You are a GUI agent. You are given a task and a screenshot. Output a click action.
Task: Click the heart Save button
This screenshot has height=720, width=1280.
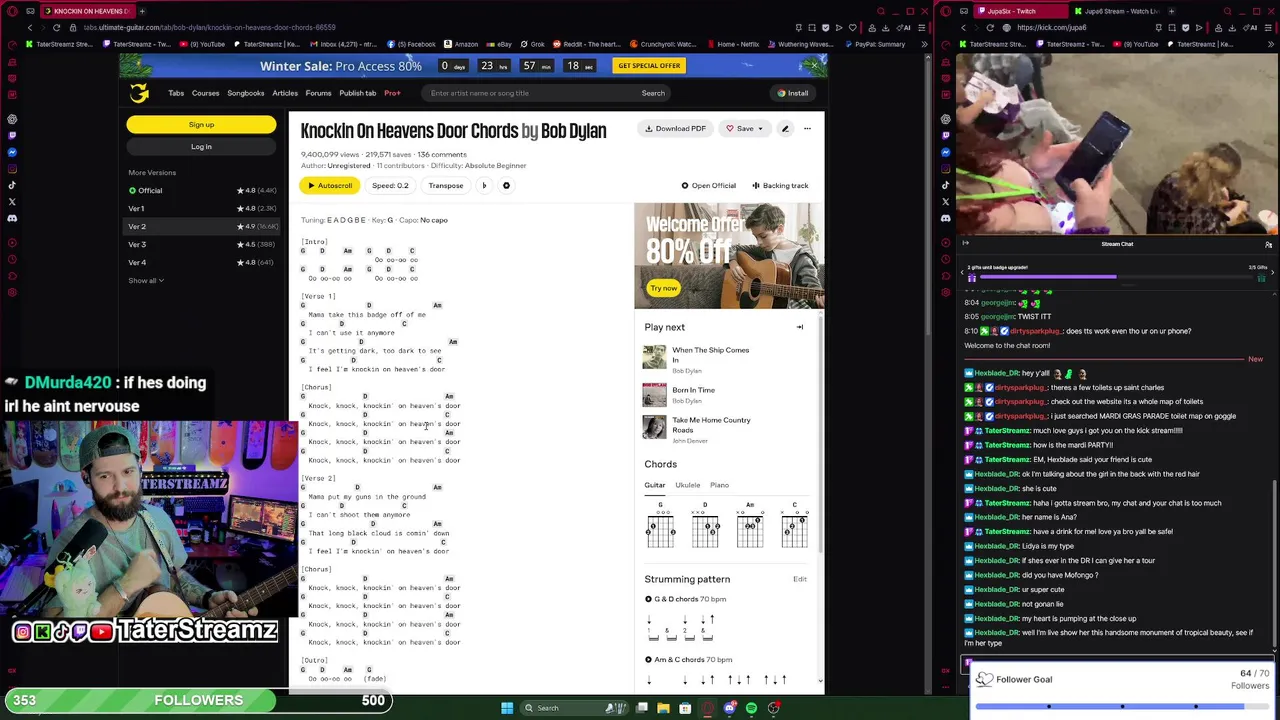click(x=740, y=128)
